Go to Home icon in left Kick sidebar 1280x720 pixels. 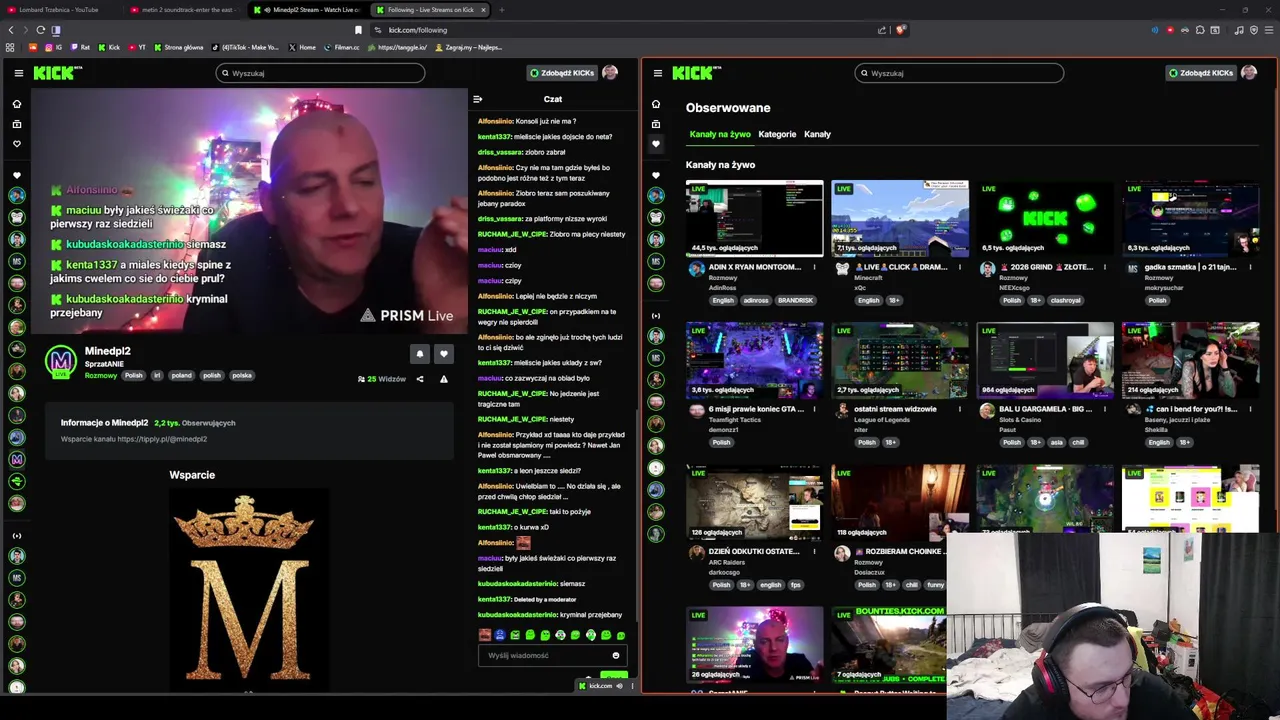(x=16, y=104)
